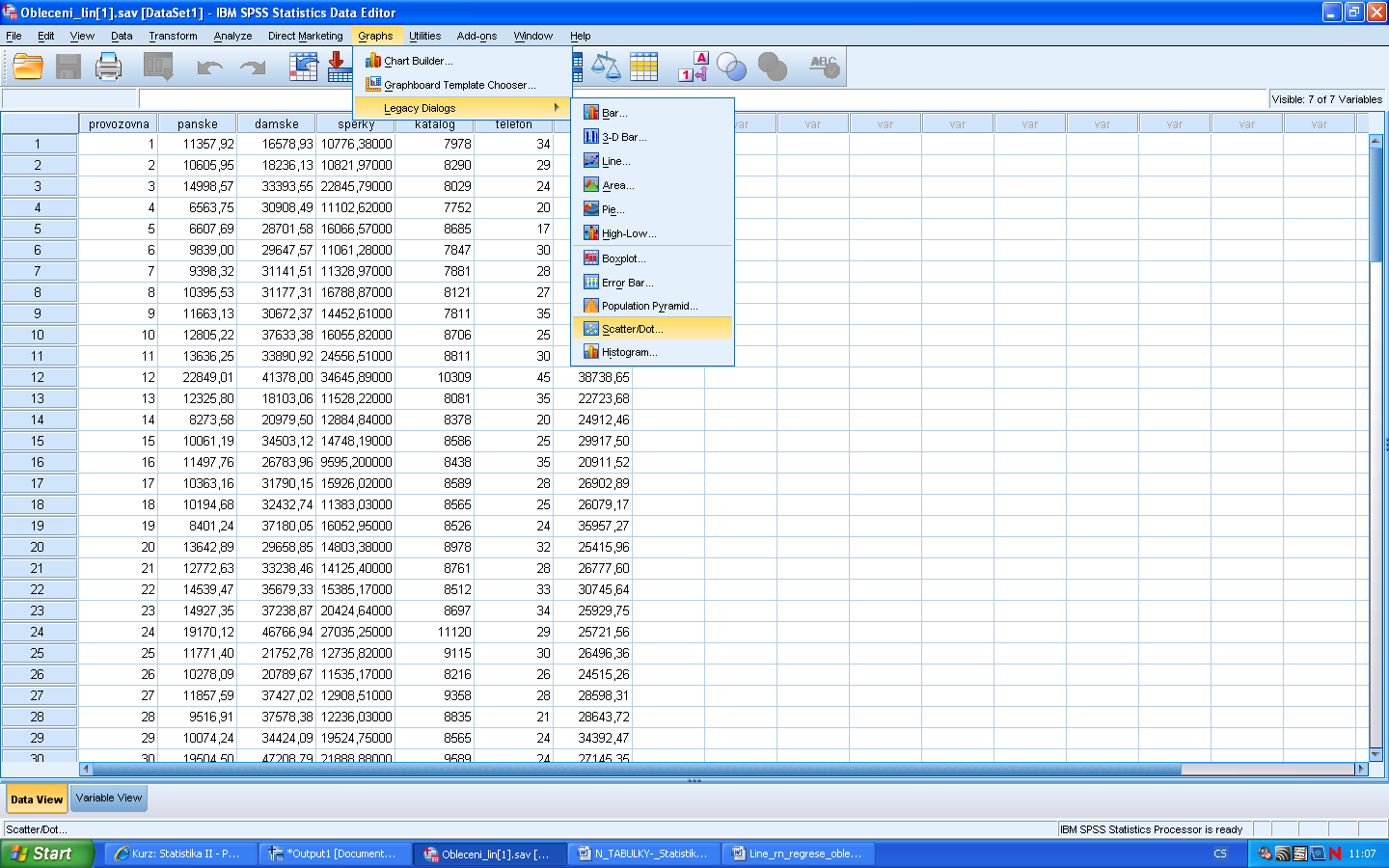Click the Go to variable icon with red arrow

(x=339, y=67)
